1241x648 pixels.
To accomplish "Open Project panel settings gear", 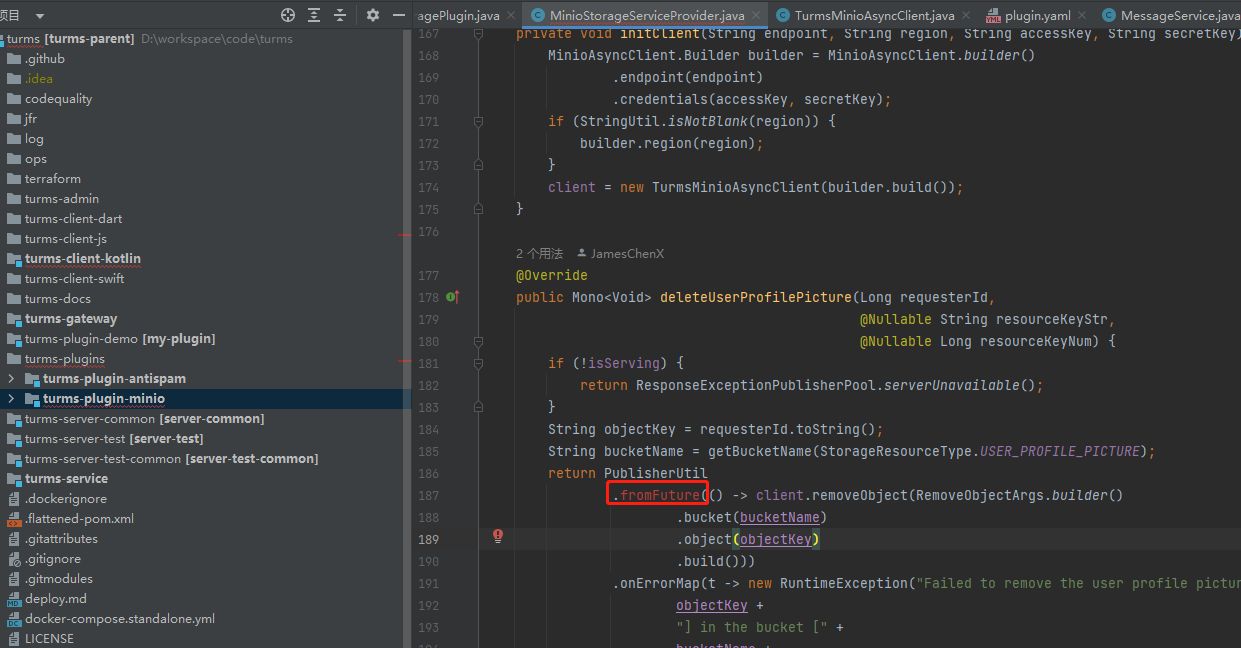I will [371, 15].
